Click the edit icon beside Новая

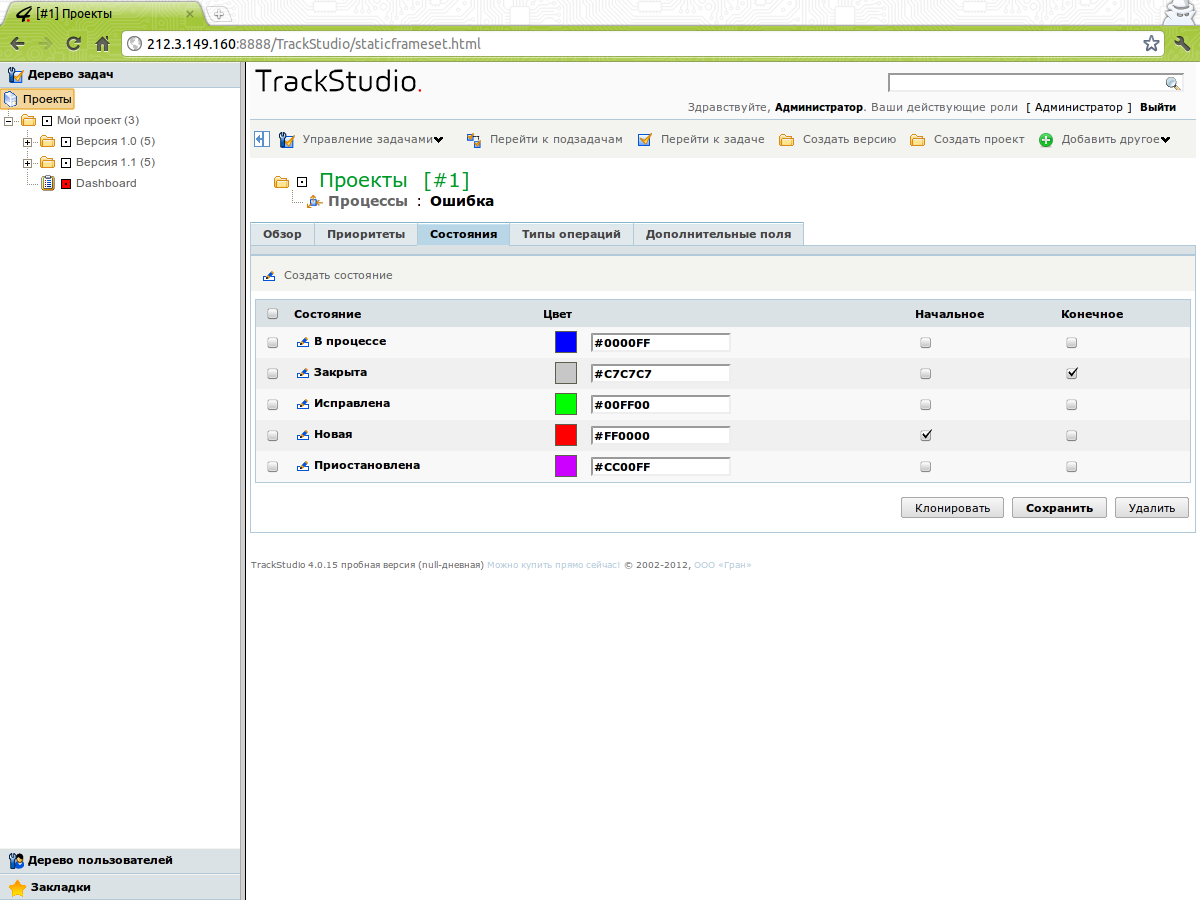[x=303, y=435]
